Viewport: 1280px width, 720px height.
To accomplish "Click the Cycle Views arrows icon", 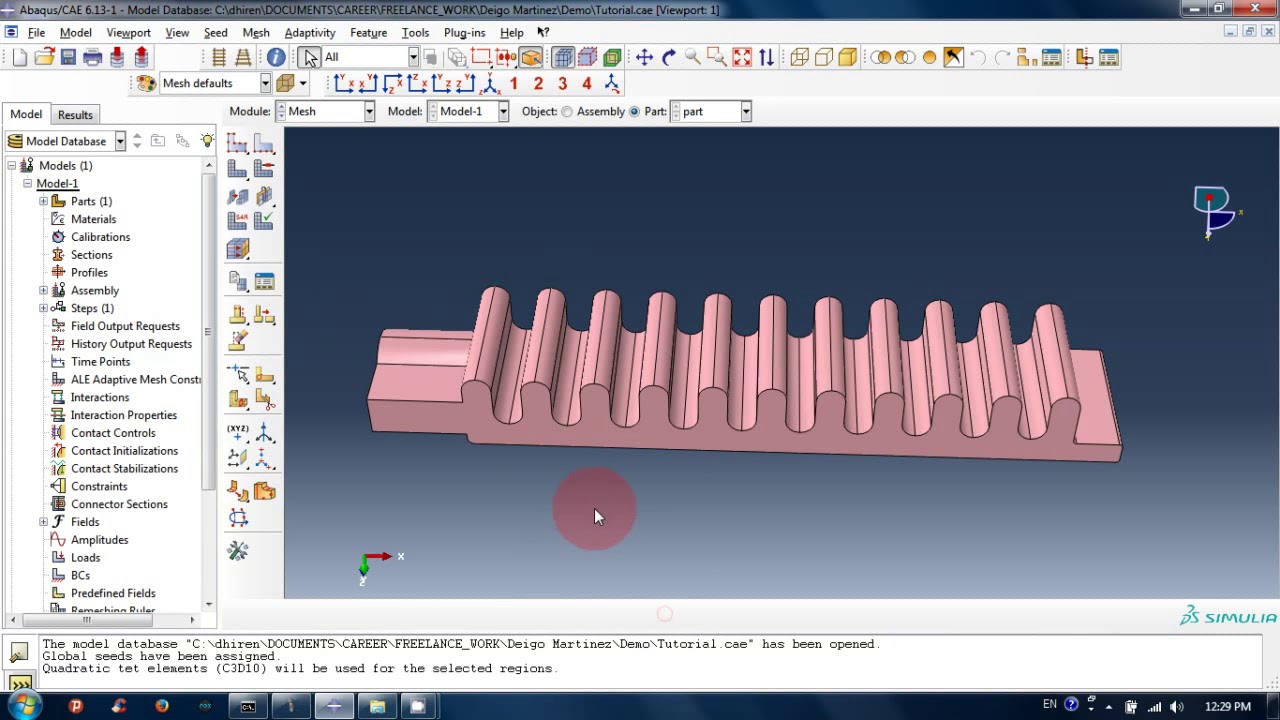I will click(x=766, y=58).
